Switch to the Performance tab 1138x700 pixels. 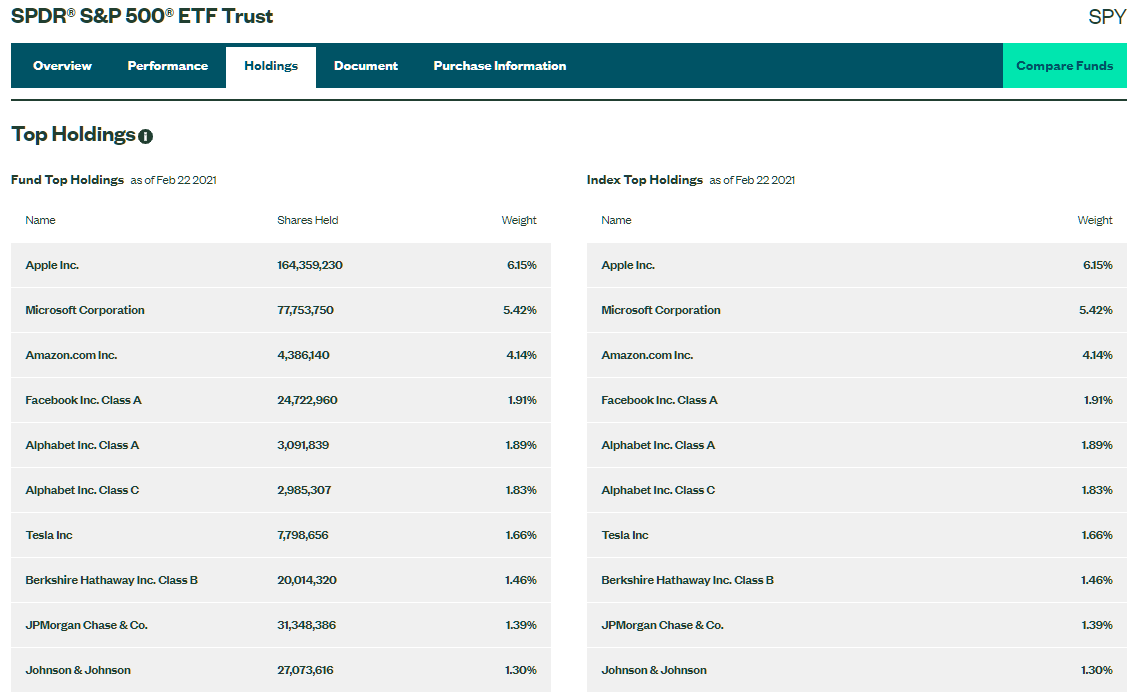pyautogui.click(x=168, y=66)
